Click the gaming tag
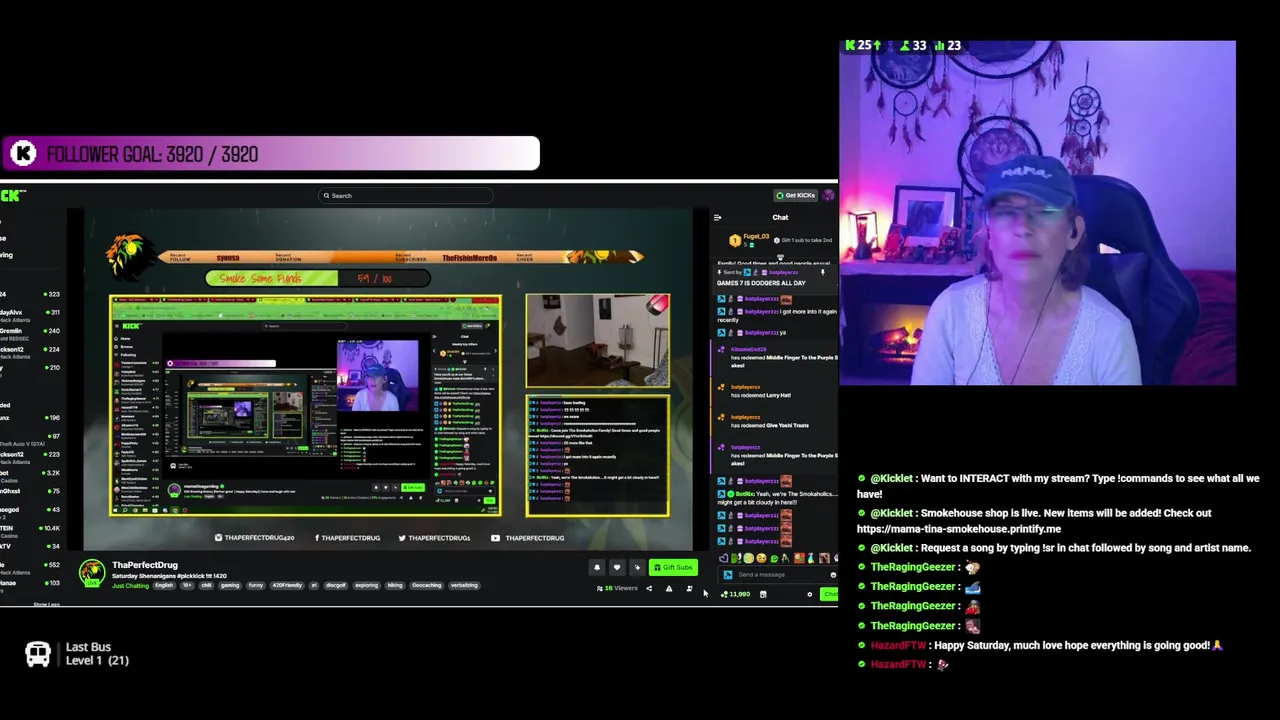Viewport: 1280px width, 720px height. (230, 586)
